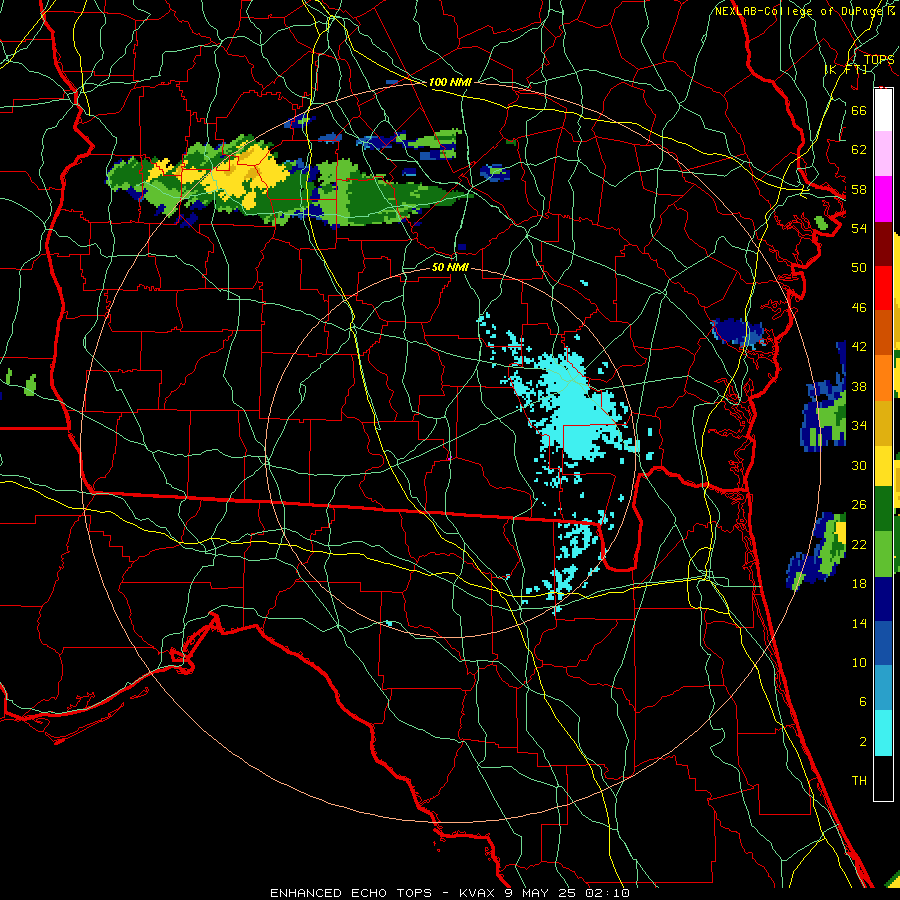Click the legend value '10'
900x900 pixels.
pyautogui.click(x=859, y=663)
